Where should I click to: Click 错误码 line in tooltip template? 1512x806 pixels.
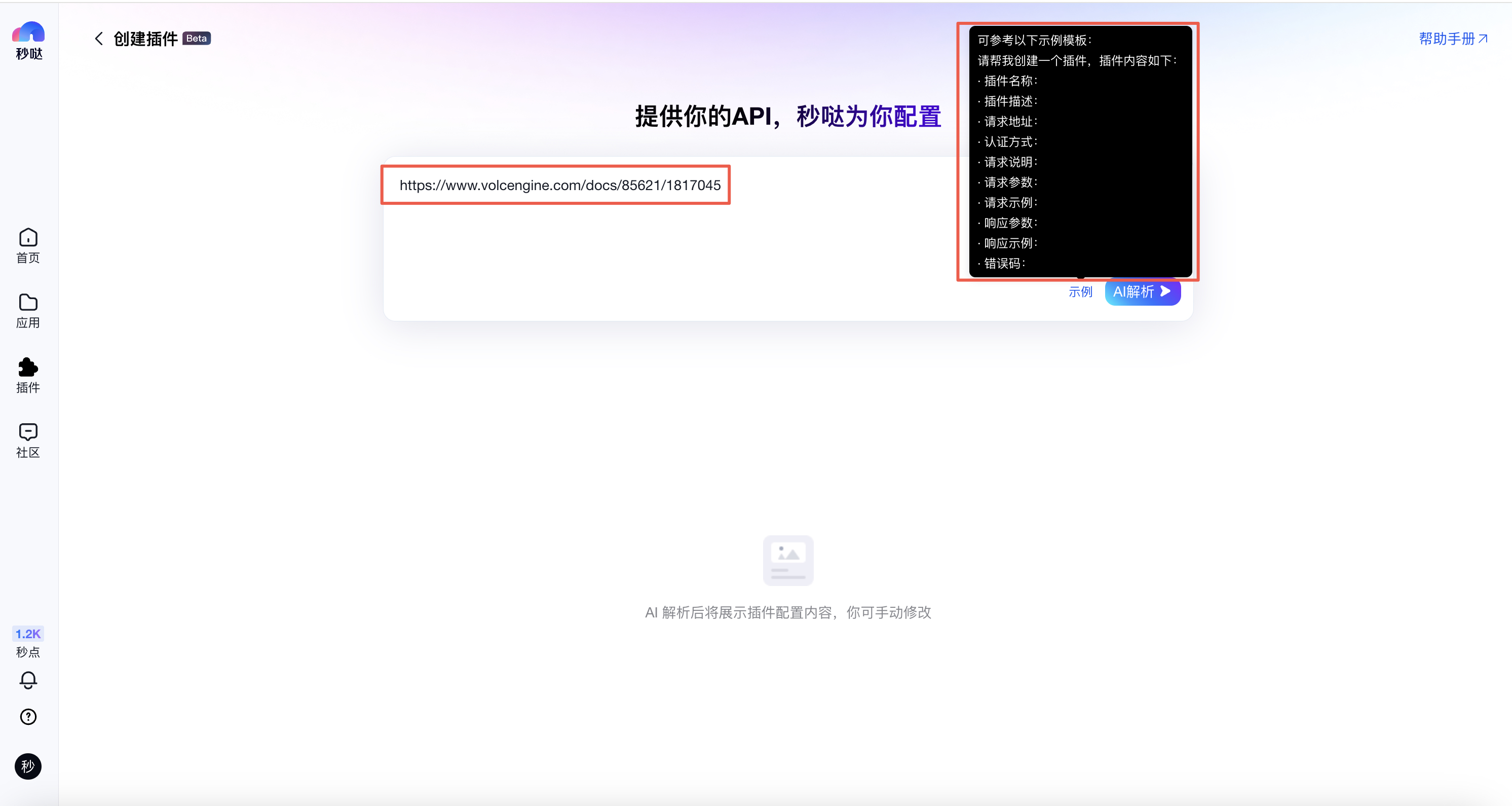[x=1004, y=264]
